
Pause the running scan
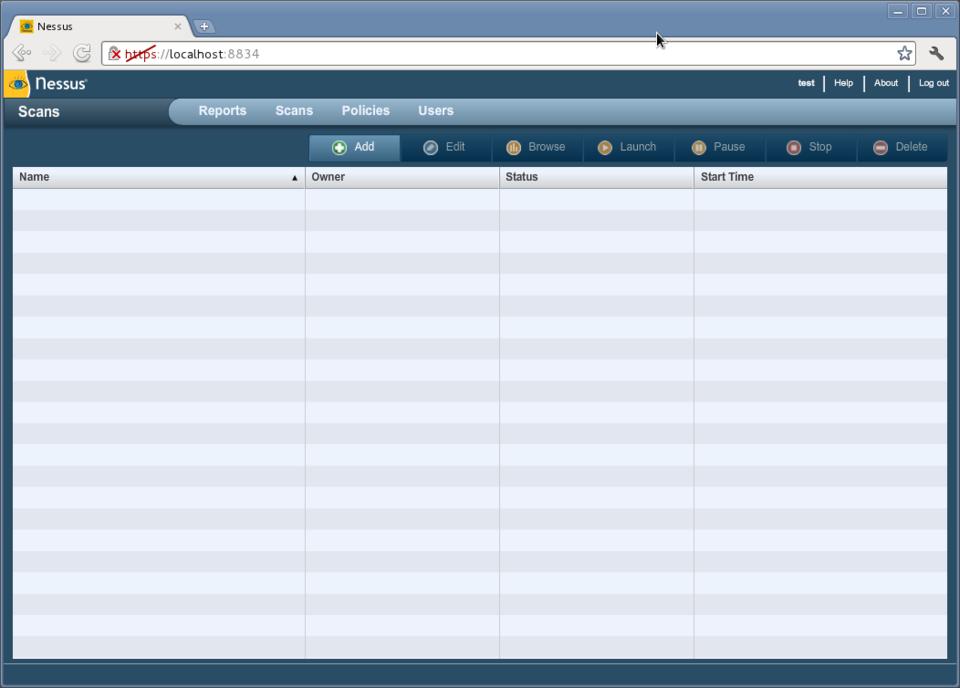tap(718, 147)
